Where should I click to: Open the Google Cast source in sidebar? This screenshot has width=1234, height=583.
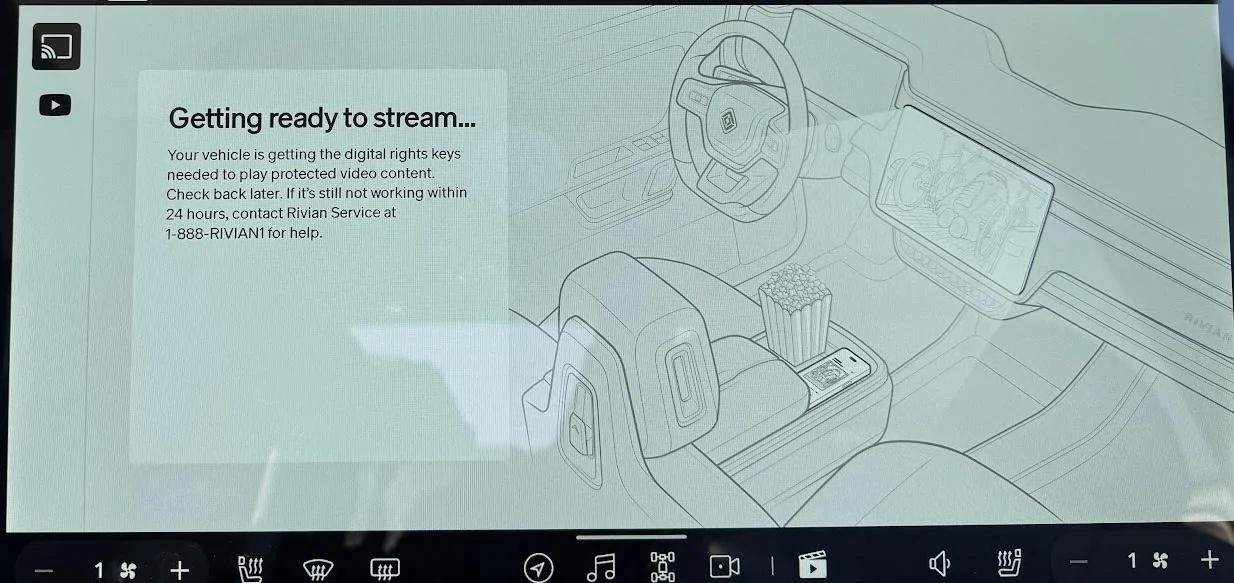coord(55,46)
